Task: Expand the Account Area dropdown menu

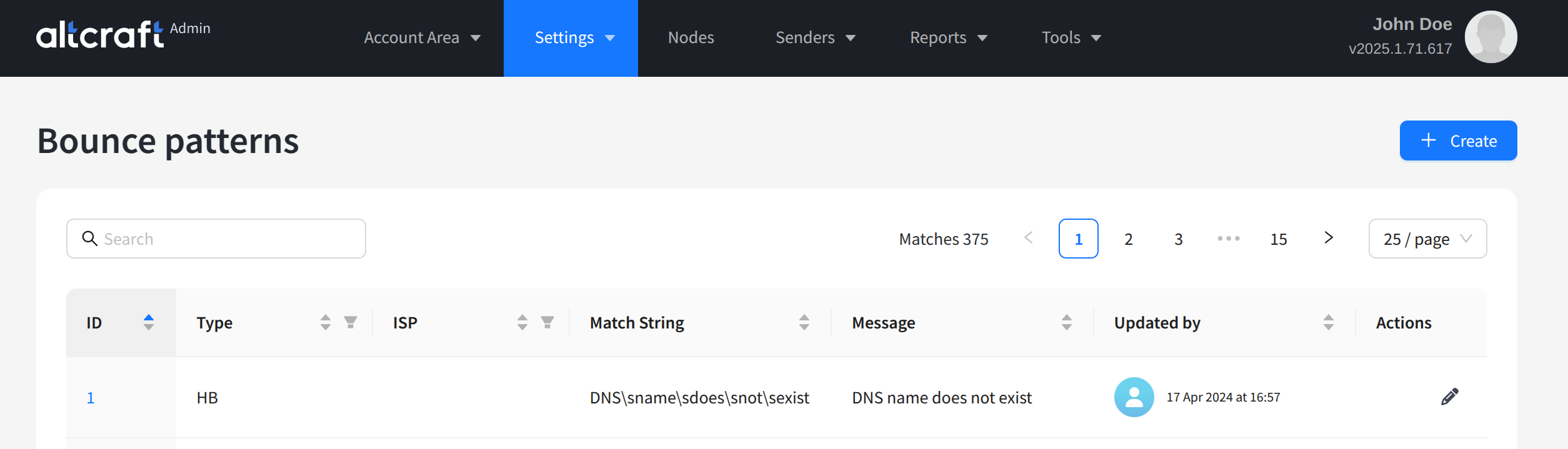Action: point(422,38)
